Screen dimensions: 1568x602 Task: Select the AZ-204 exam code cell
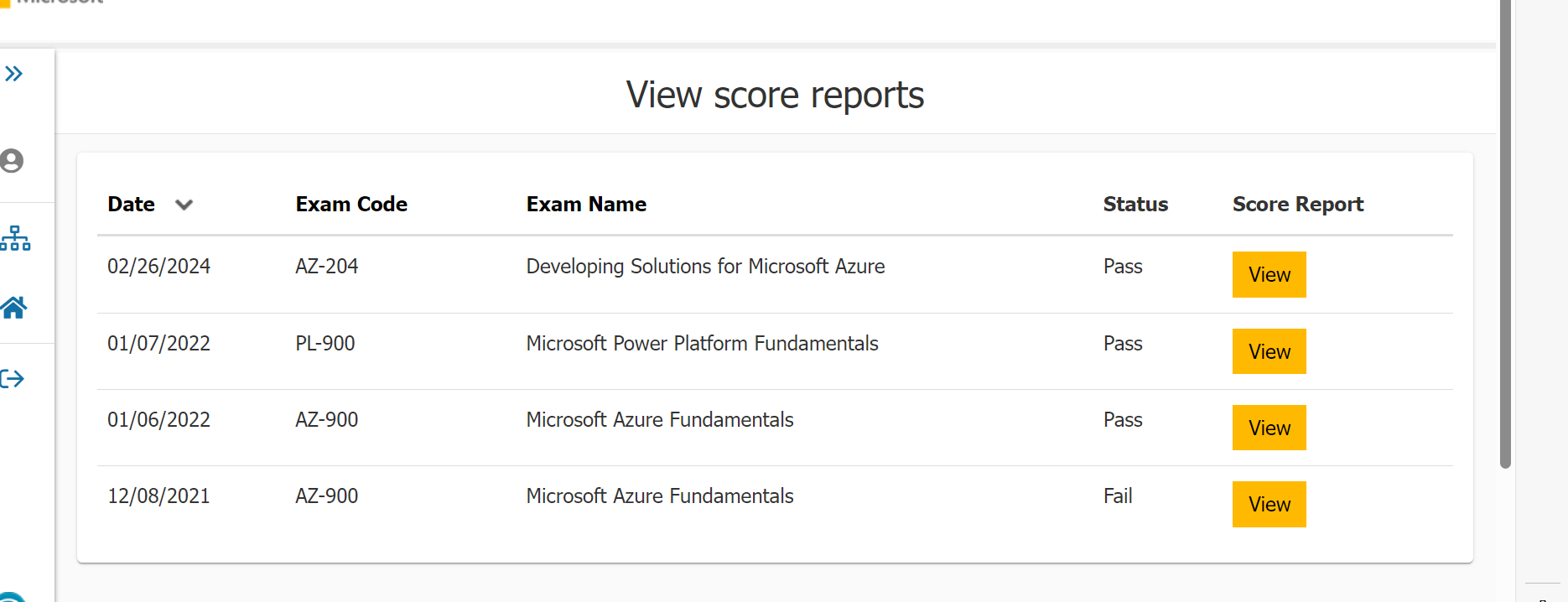click(326, 266)
